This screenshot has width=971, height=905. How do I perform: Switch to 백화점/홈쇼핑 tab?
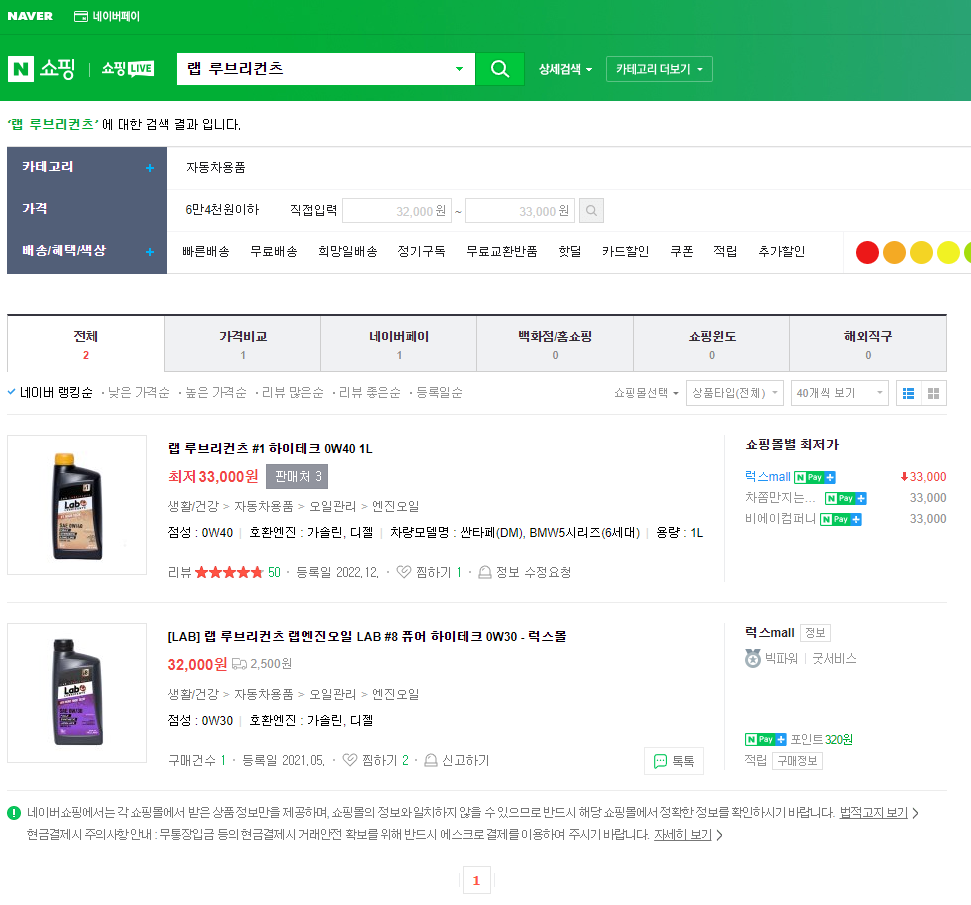555,344
